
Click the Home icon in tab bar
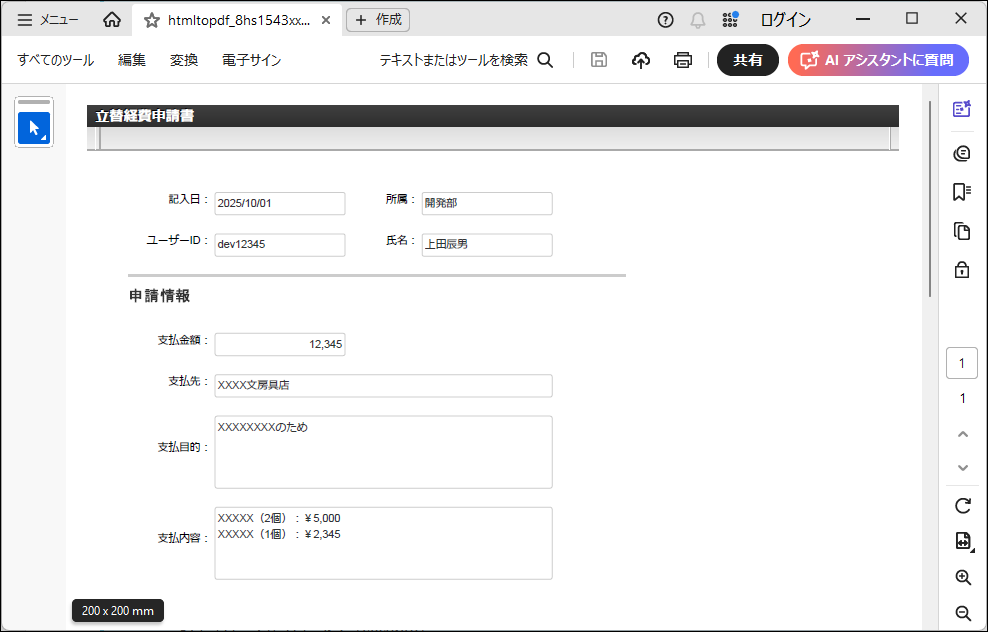pos(112,20)
